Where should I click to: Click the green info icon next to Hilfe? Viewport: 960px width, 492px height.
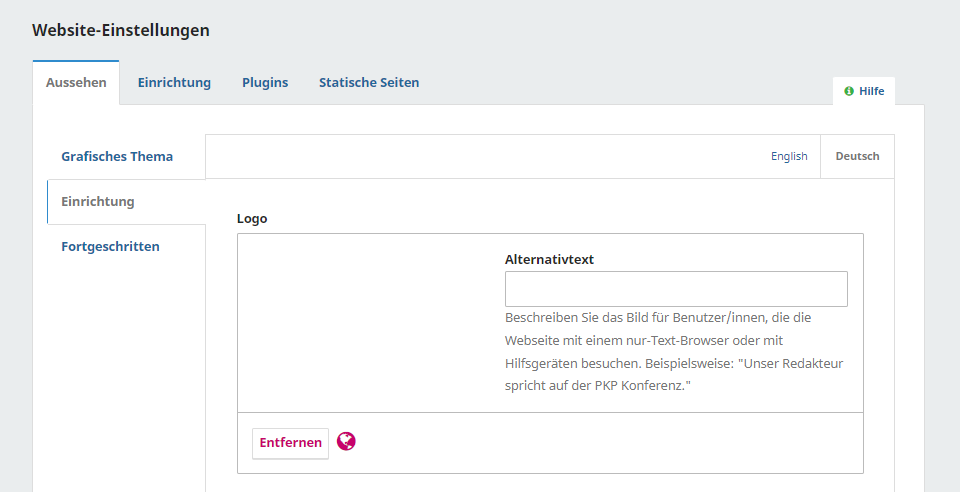[849, 91]
